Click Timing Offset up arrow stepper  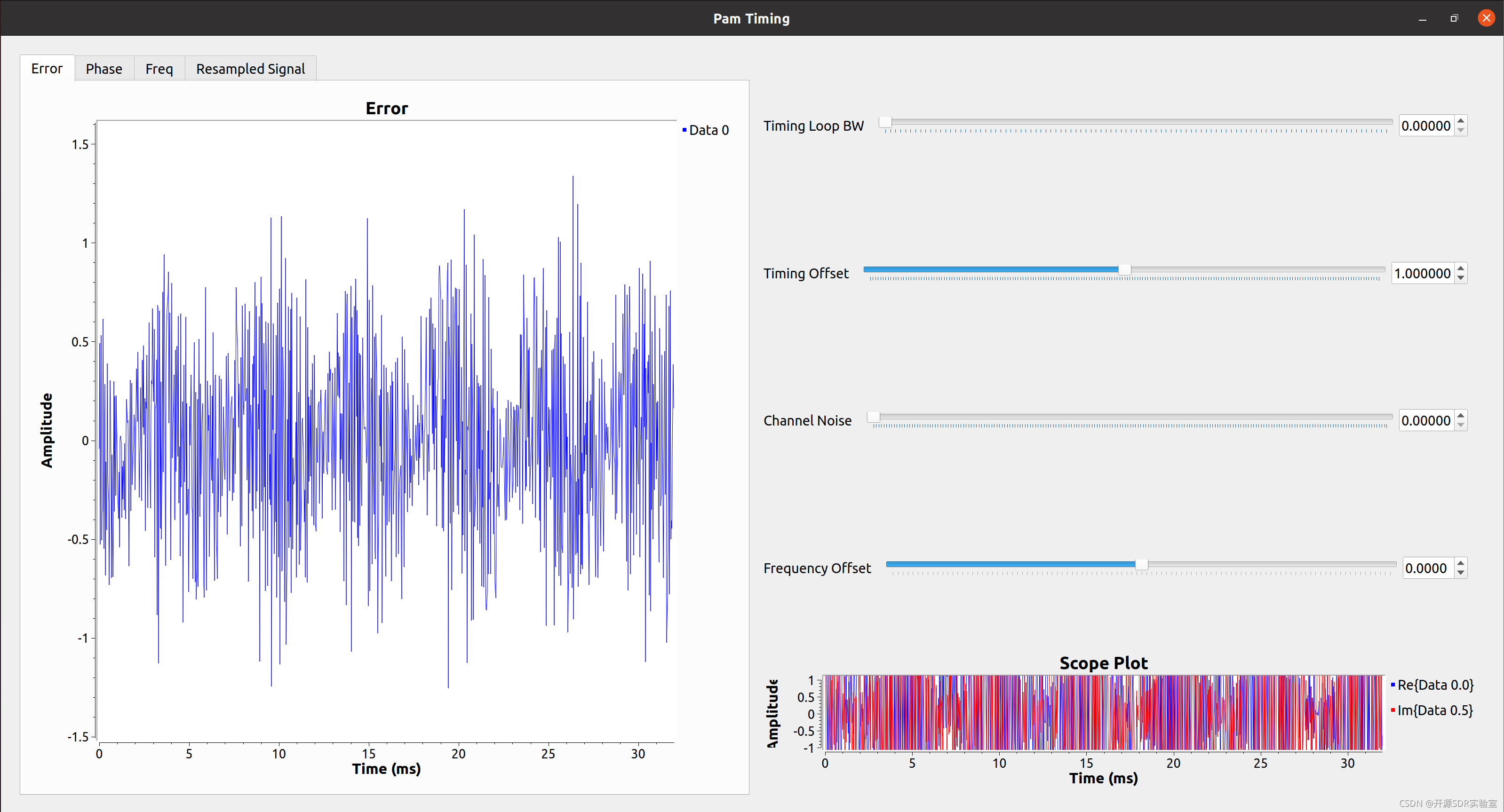tap(1461, 268)
